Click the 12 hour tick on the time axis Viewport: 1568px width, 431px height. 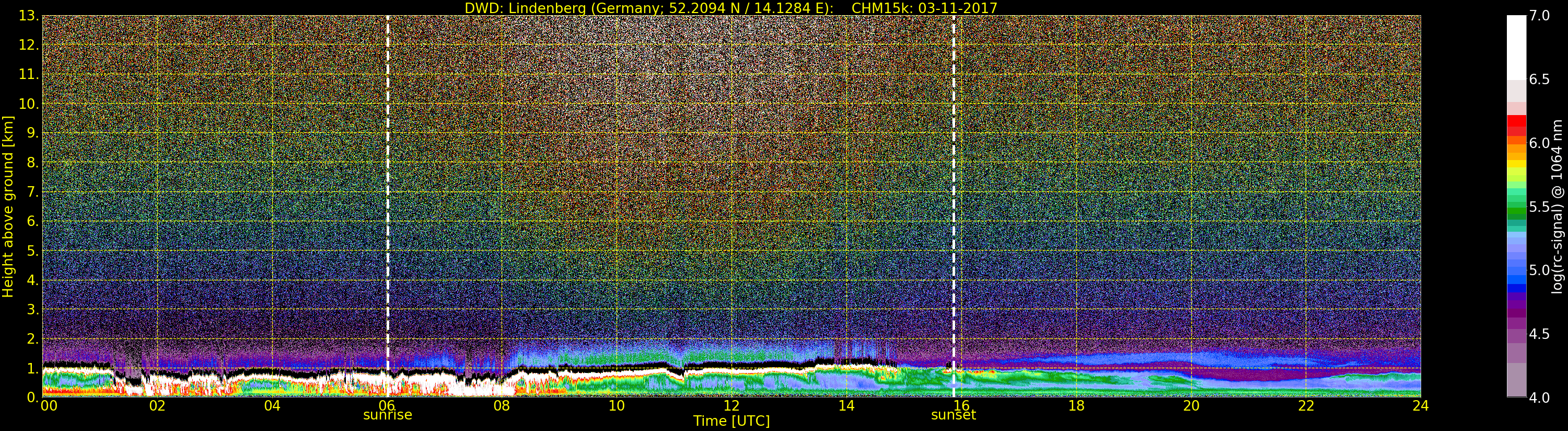(x=731, y=406)
